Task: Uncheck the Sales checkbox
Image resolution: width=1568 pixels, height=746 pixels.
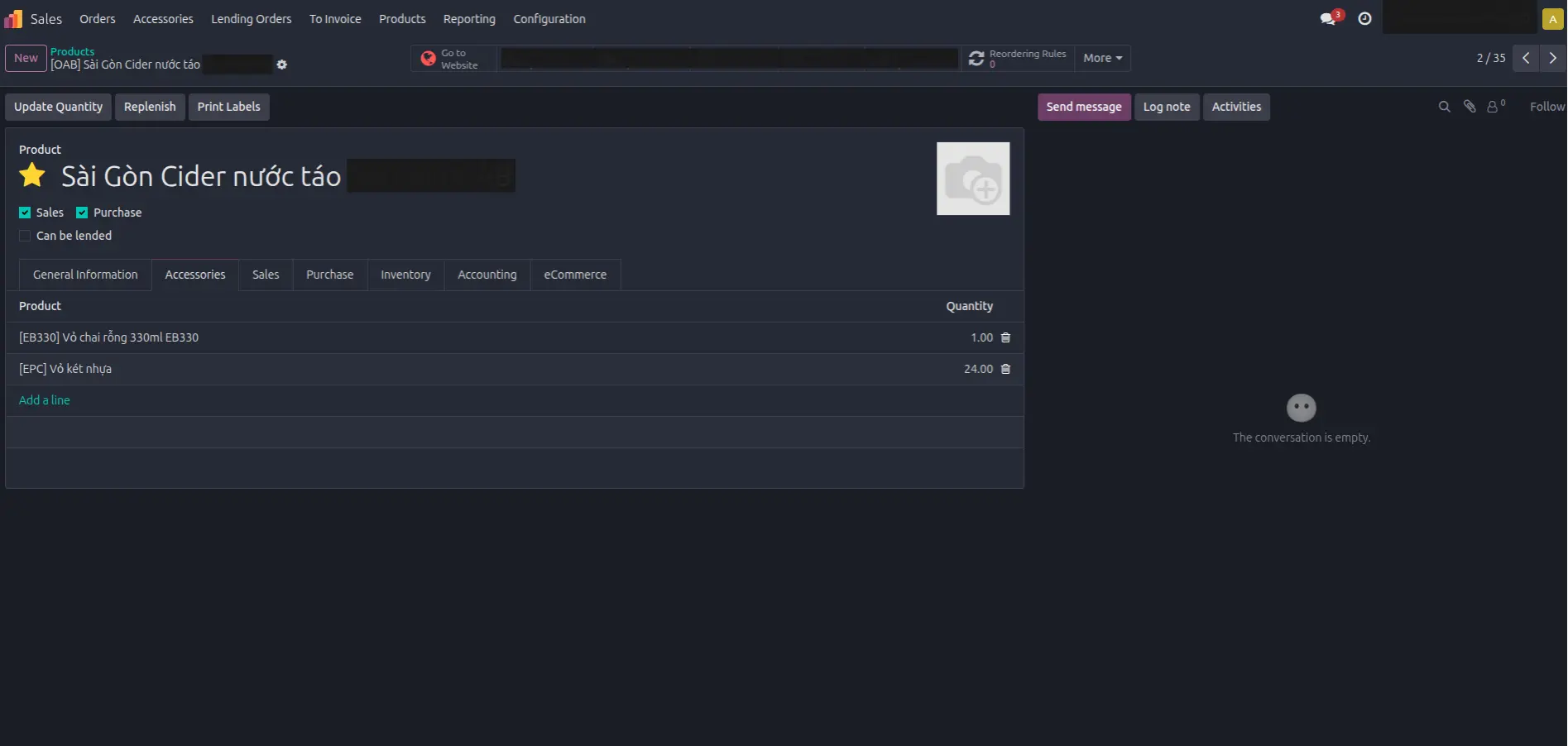Action: (25, 213)
